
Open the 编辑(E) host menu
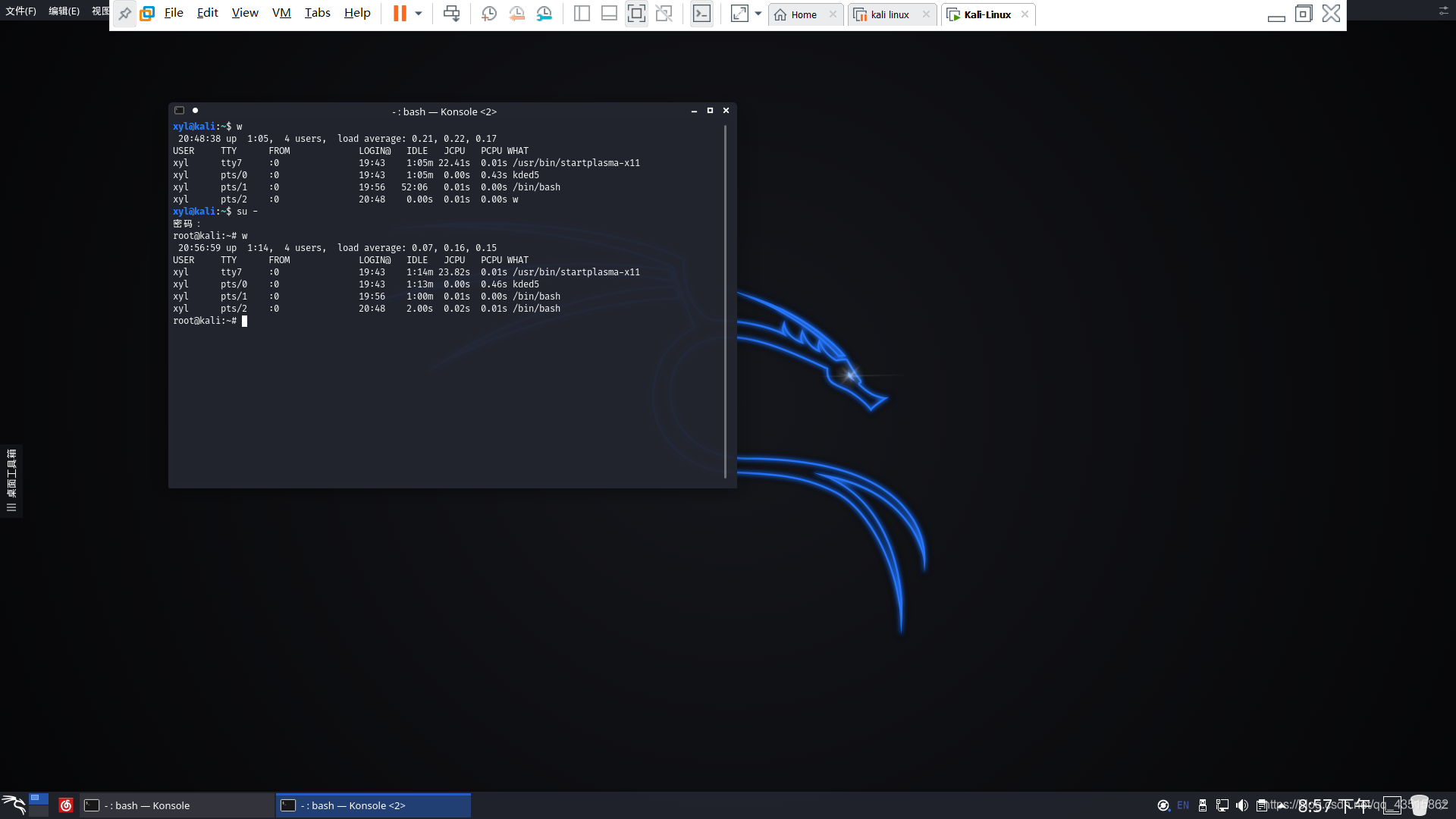[64, 11]
